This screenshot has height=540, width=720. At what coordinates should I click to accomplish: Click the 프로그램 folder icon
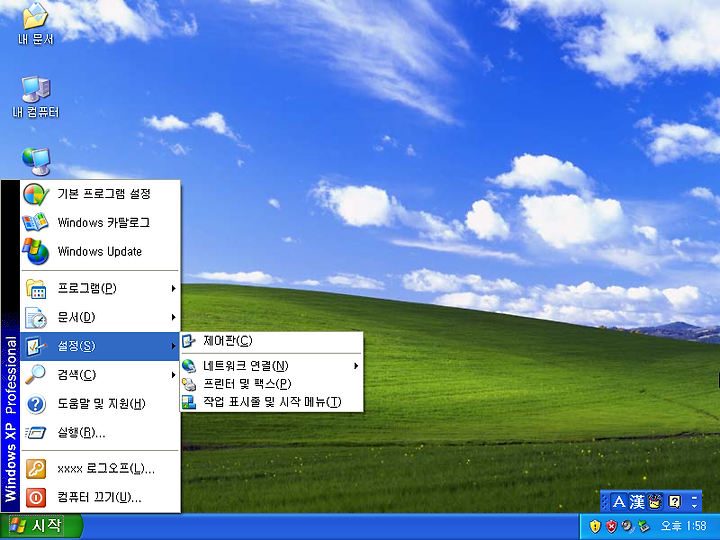coord(35,289)
